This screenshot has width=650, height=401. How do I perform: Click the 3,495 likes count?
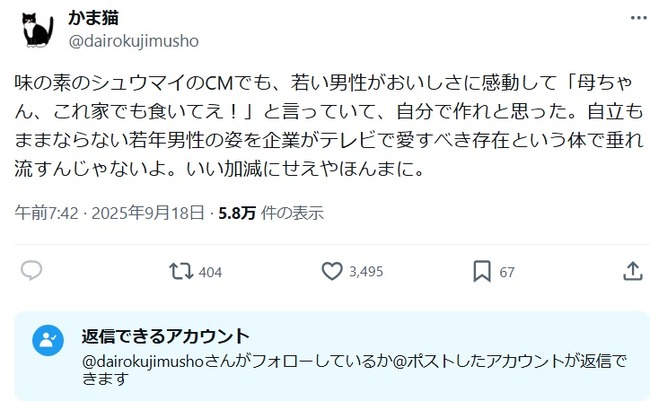click(x=366, y=272)
